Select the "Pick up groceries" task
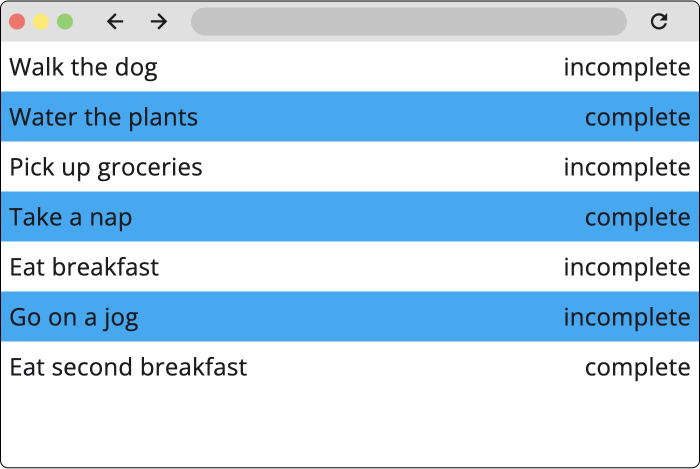 (106, 167)
